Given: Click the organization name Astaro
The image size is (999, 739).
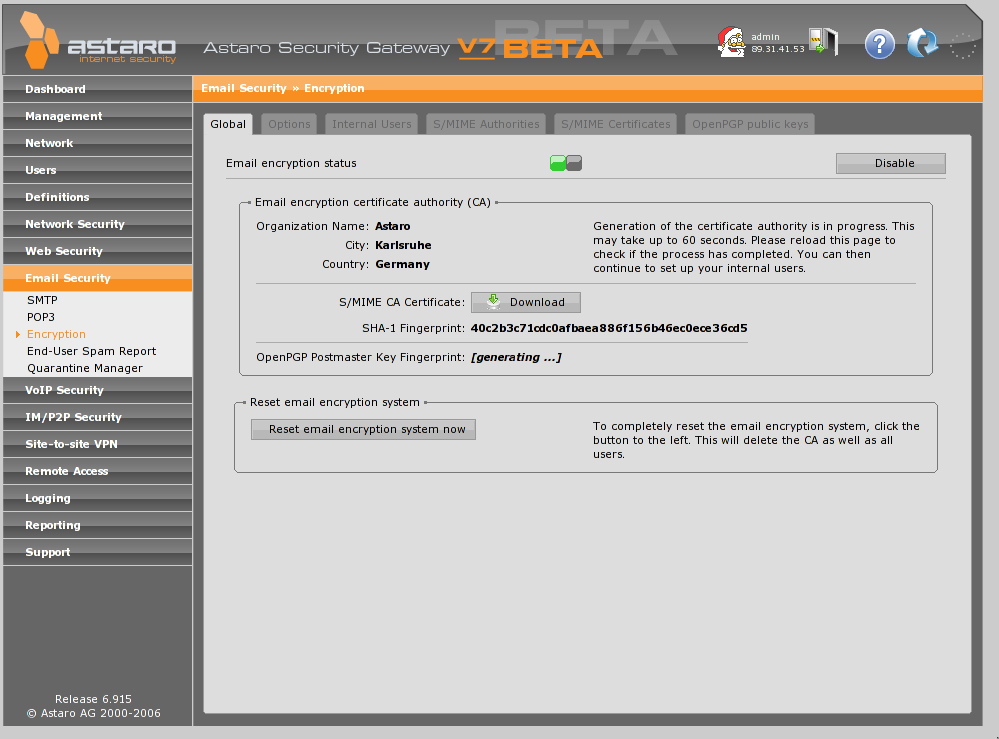Looking at the screenshot, I should tap(392, 226).
